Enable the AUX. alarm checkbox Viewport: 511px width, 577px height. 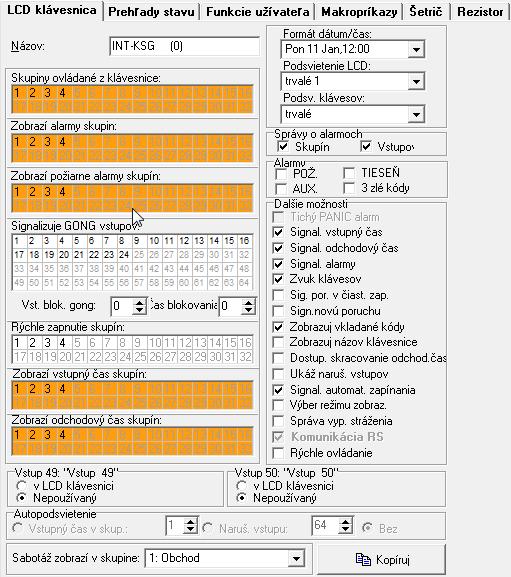point(281,189)
